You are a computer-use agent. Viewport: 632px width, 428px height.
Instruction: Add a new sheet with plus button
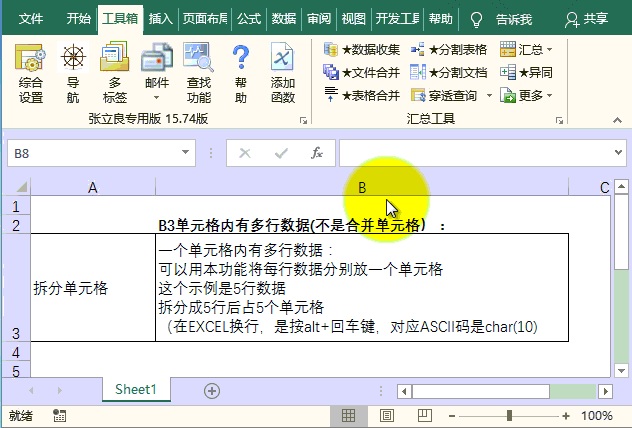(211, 390)
